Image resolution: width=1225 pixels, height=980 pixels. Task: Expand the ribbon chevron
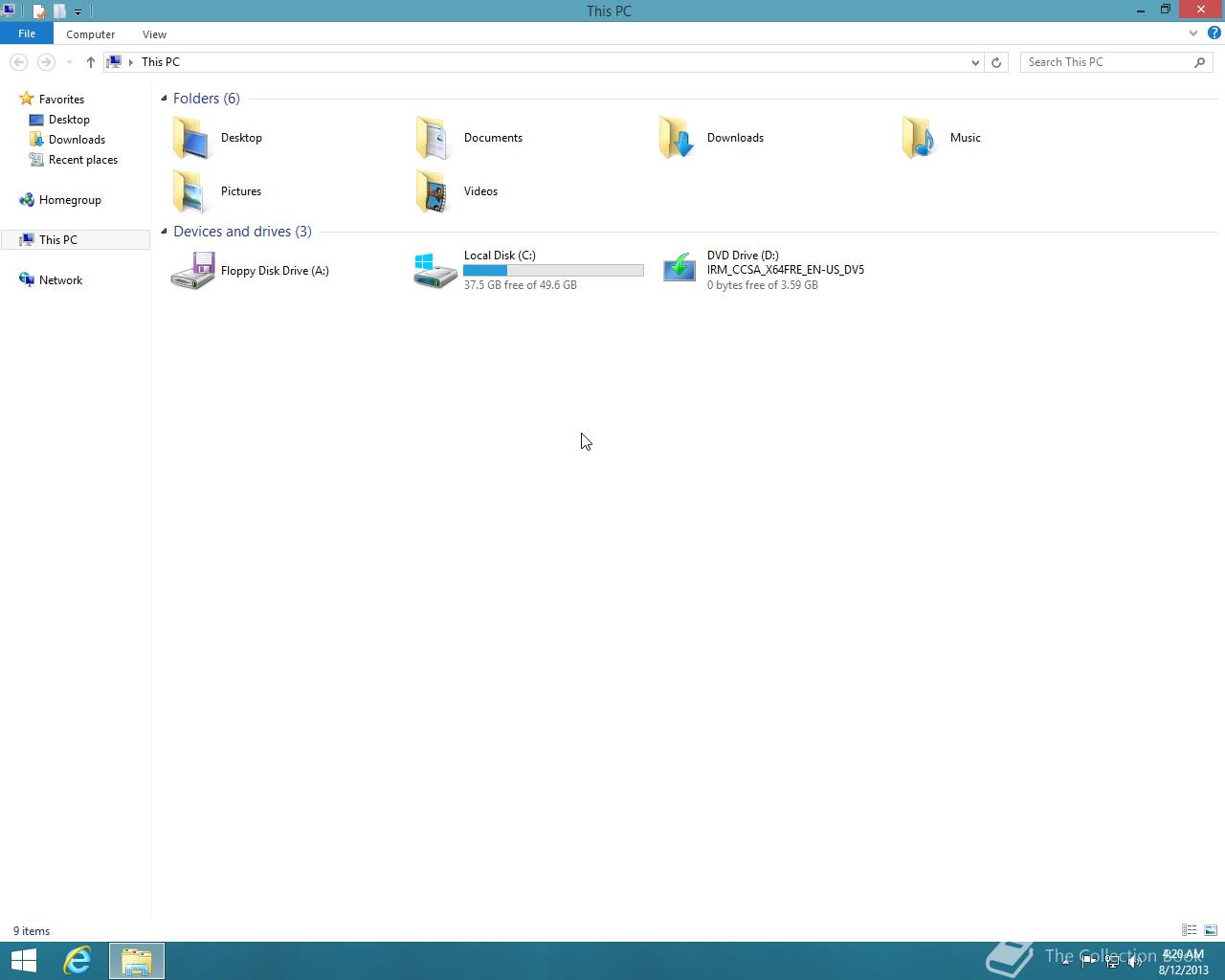(1193, 33)
